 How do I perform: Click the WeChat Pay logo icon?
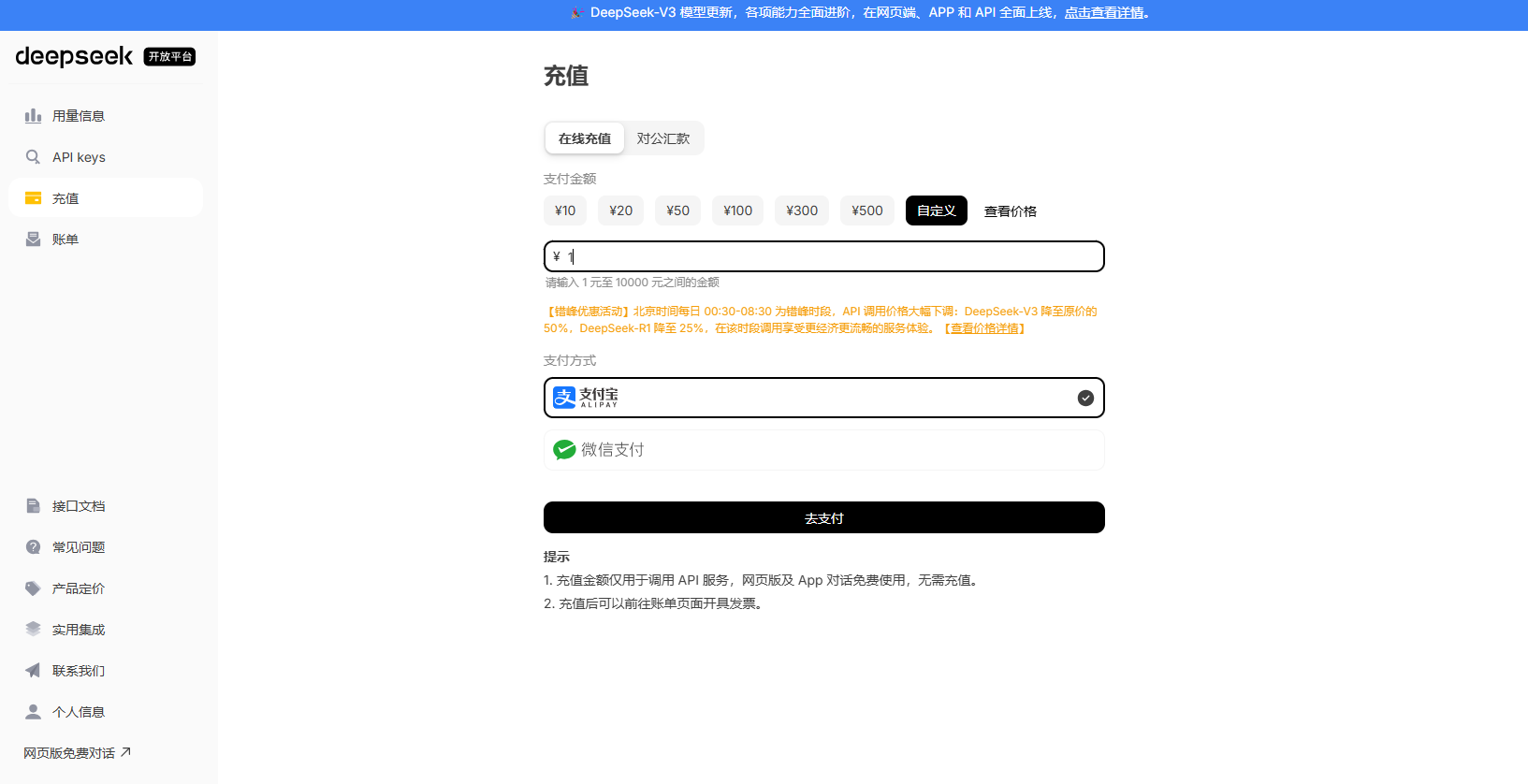[564, 450]
